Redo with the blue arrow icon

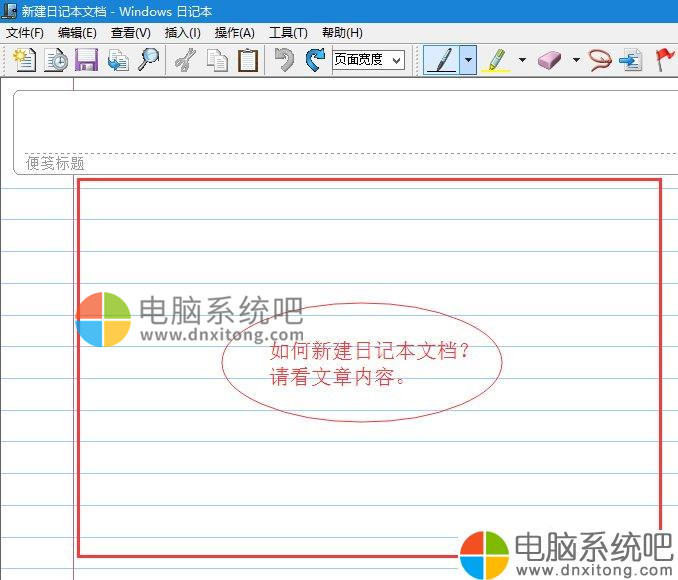tap(315, 60)
